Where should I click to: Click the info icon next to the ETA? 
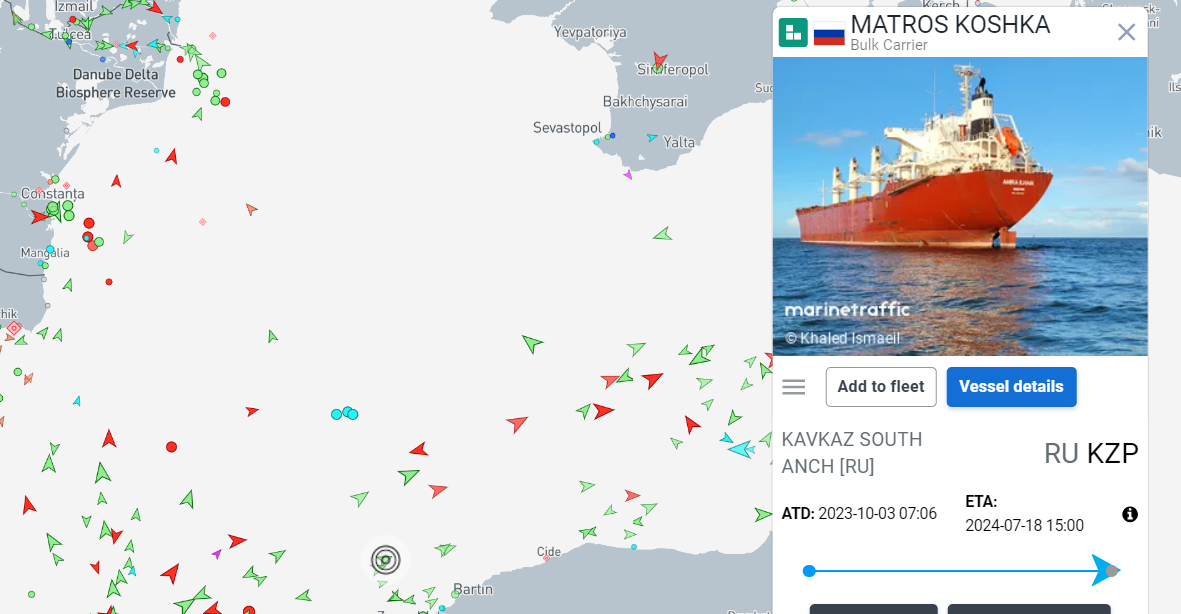pos(1130,514)
